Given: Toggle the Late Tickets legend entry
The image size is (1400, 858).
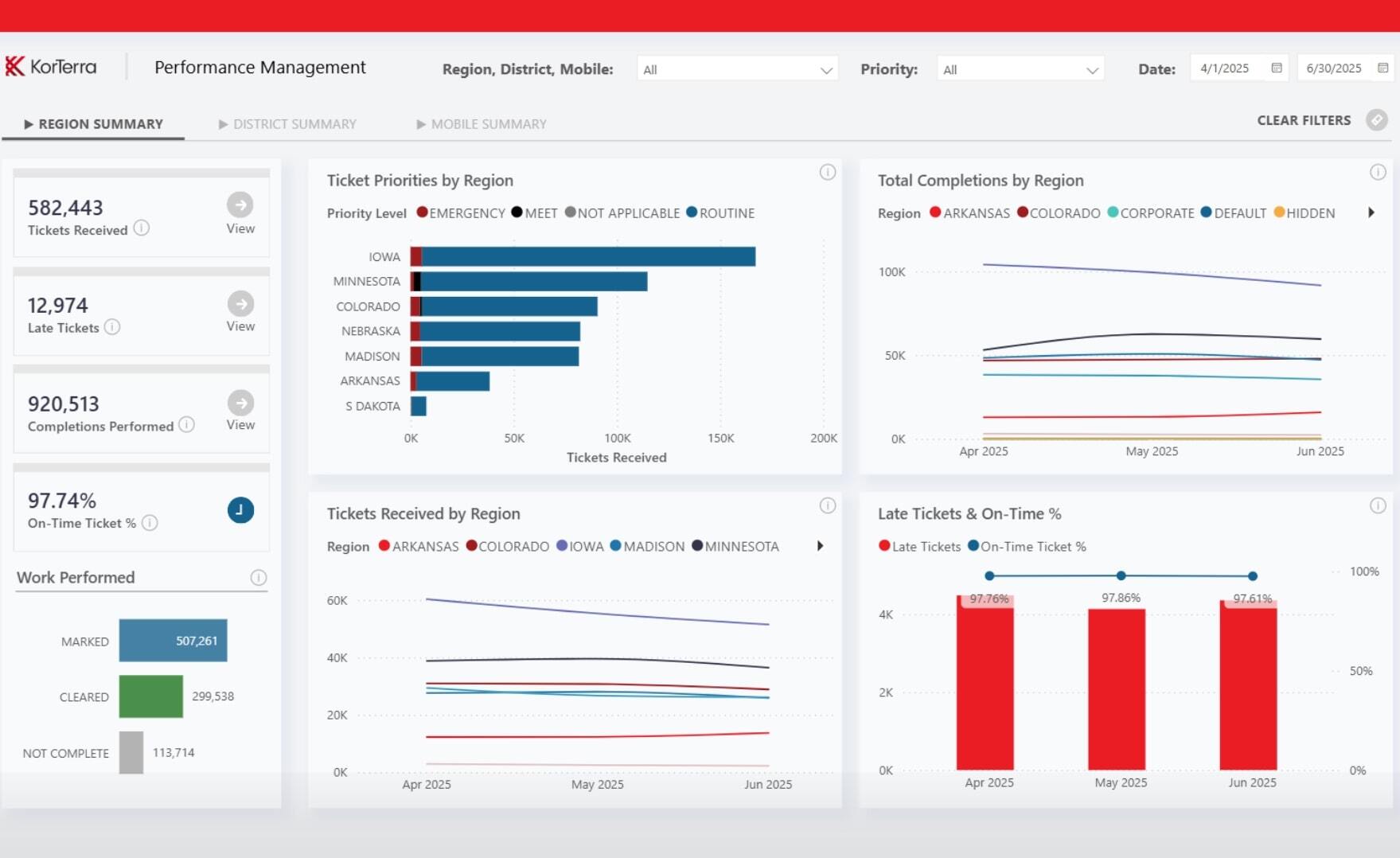Looking at the screenshot, I should pyautogui.click(x=920, y=546).
